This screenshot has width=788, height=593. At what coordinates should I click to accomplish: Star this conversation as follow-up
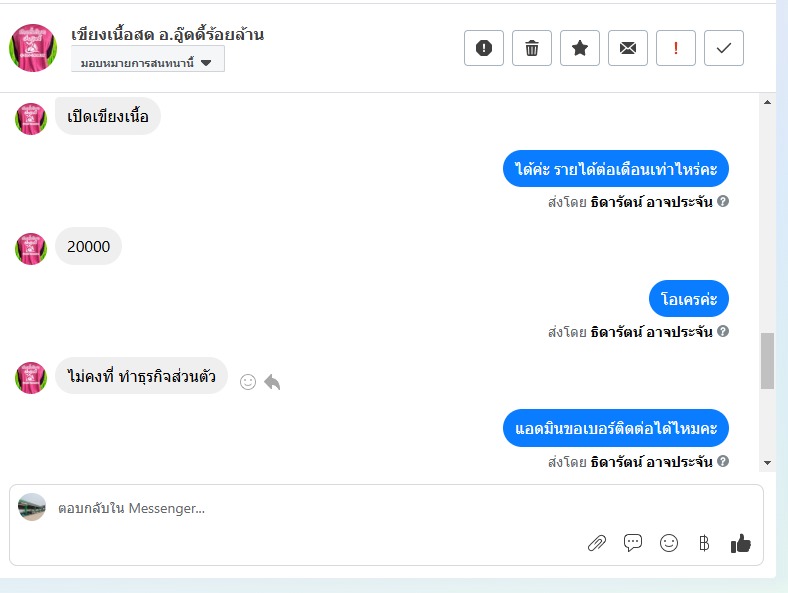[580, 48]
